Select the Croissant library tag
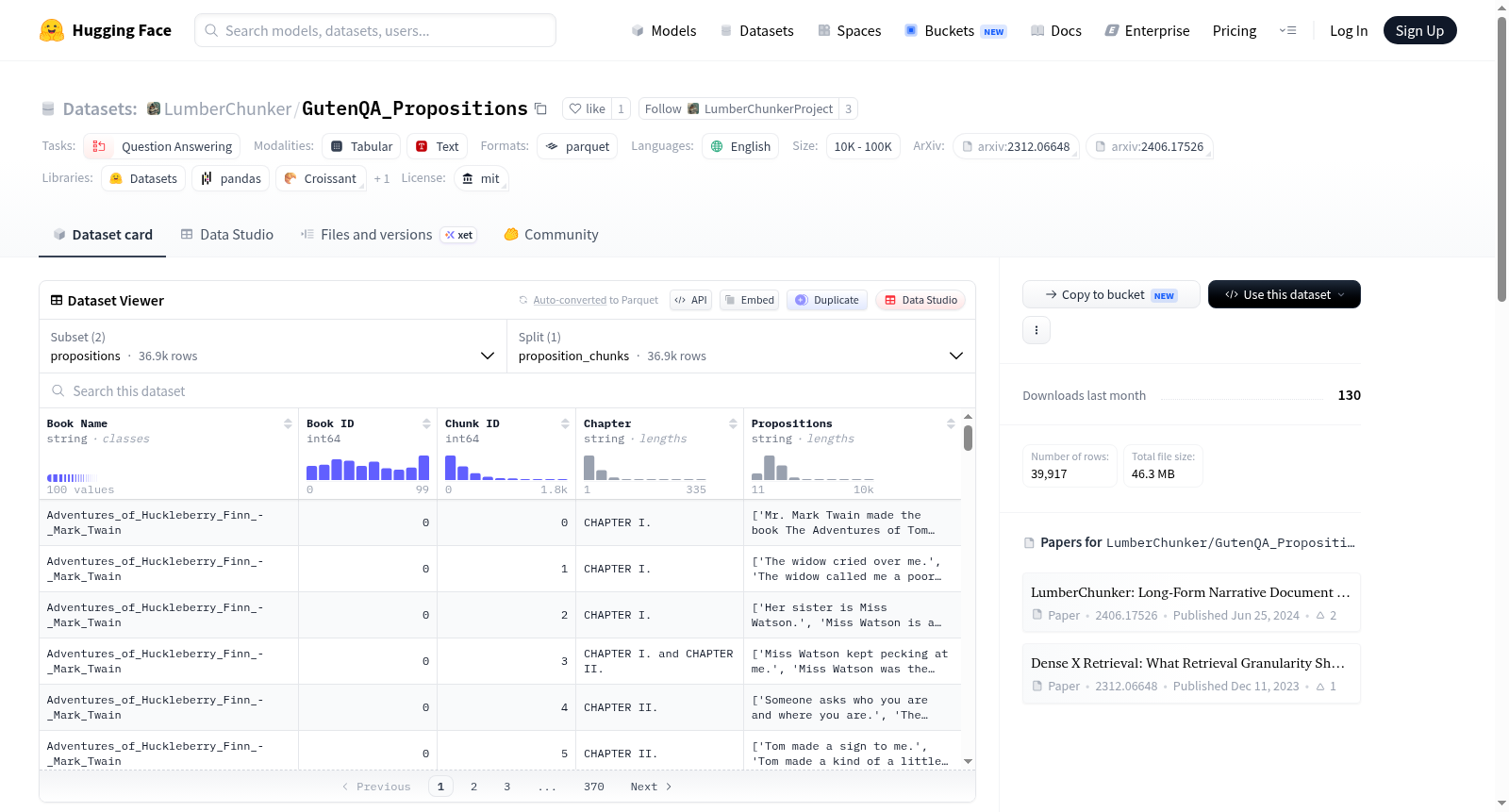 pyautogui.click(x=320, y=178)
